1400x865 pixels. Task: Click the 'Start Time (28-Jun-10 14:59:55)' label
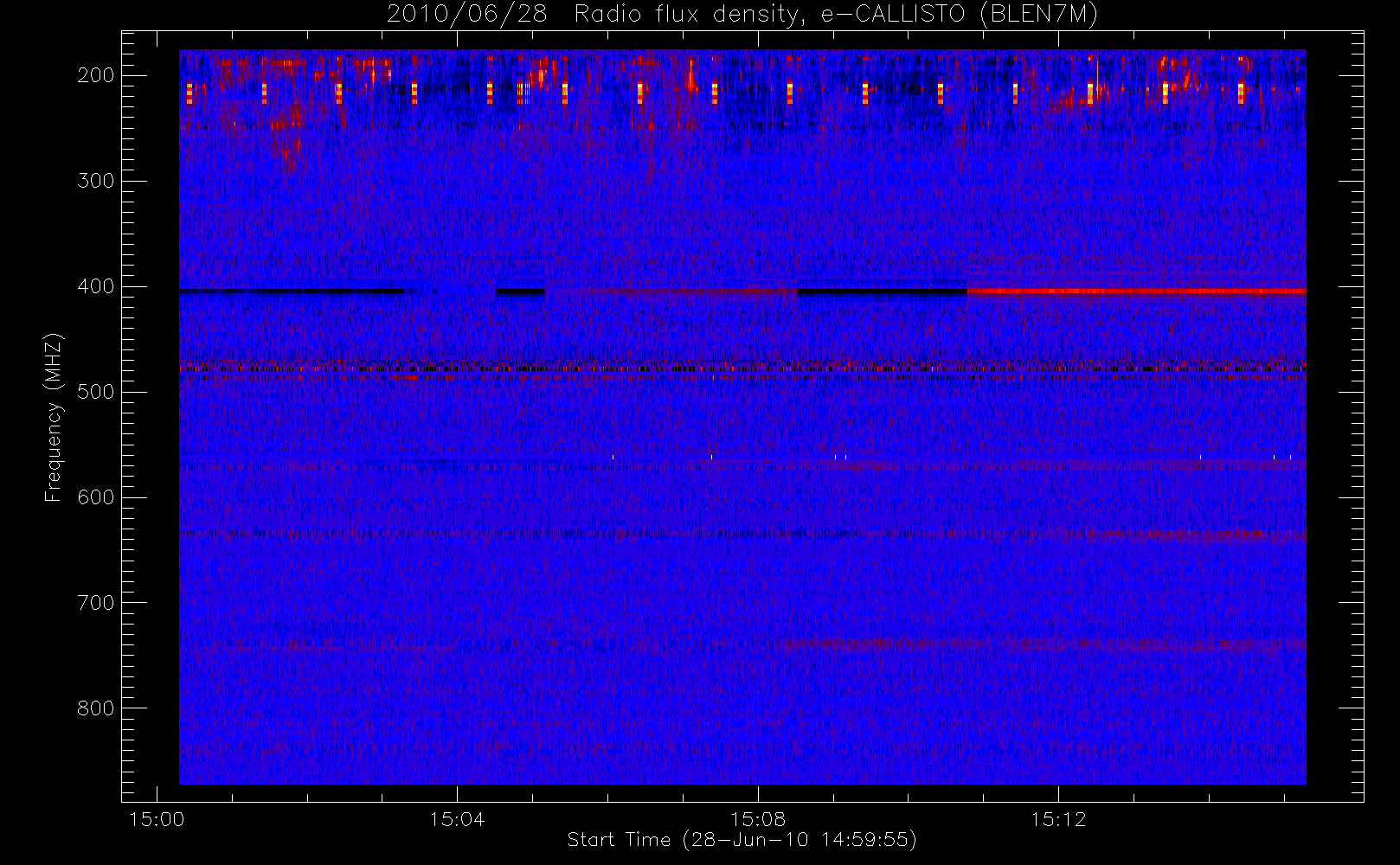[x=742, y=840]
